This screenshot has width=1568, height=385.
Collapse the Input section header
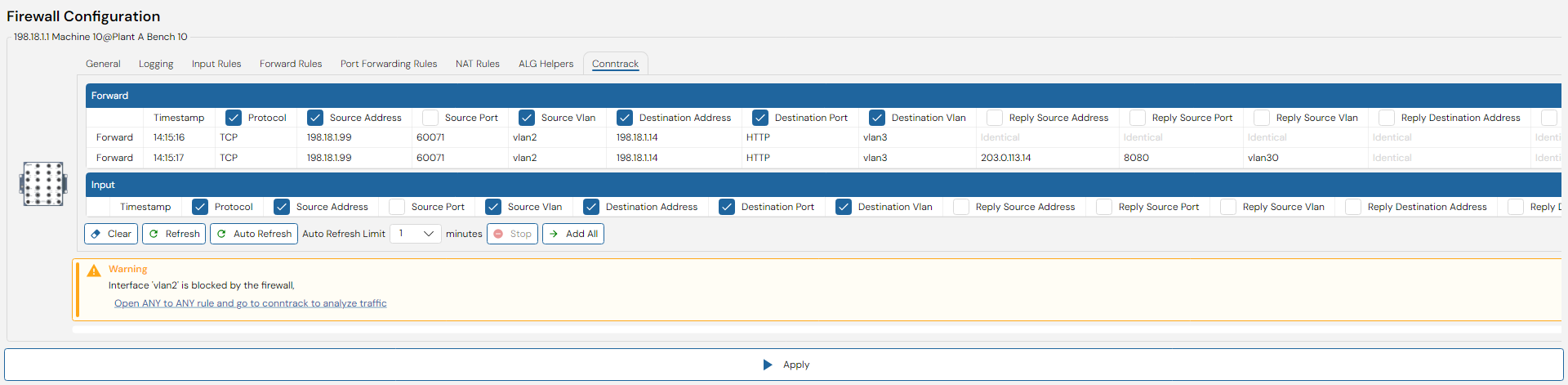click(x=823, y=185)
